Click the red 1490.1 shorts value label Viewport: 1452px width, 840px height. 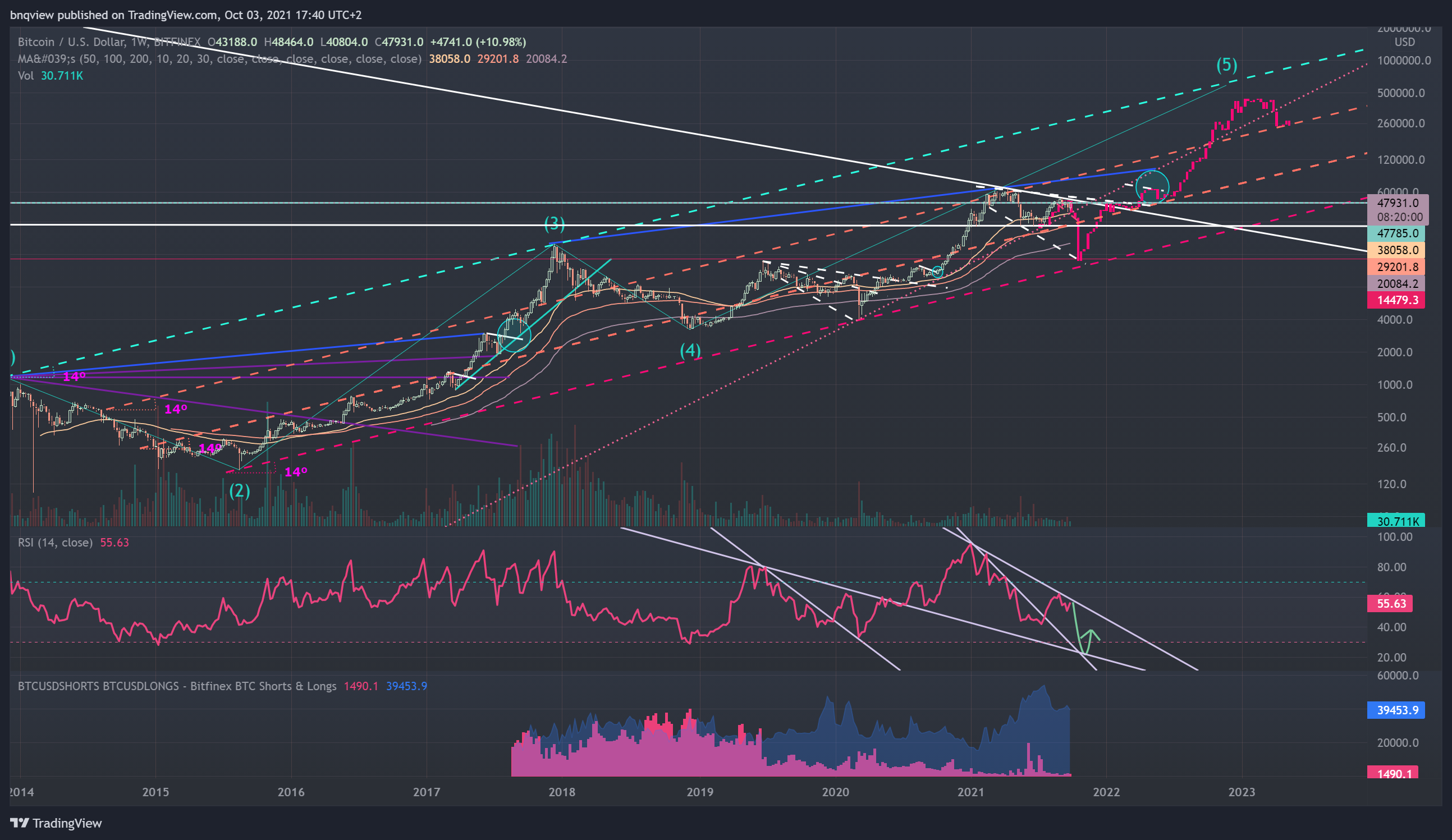click(1393, 773)
